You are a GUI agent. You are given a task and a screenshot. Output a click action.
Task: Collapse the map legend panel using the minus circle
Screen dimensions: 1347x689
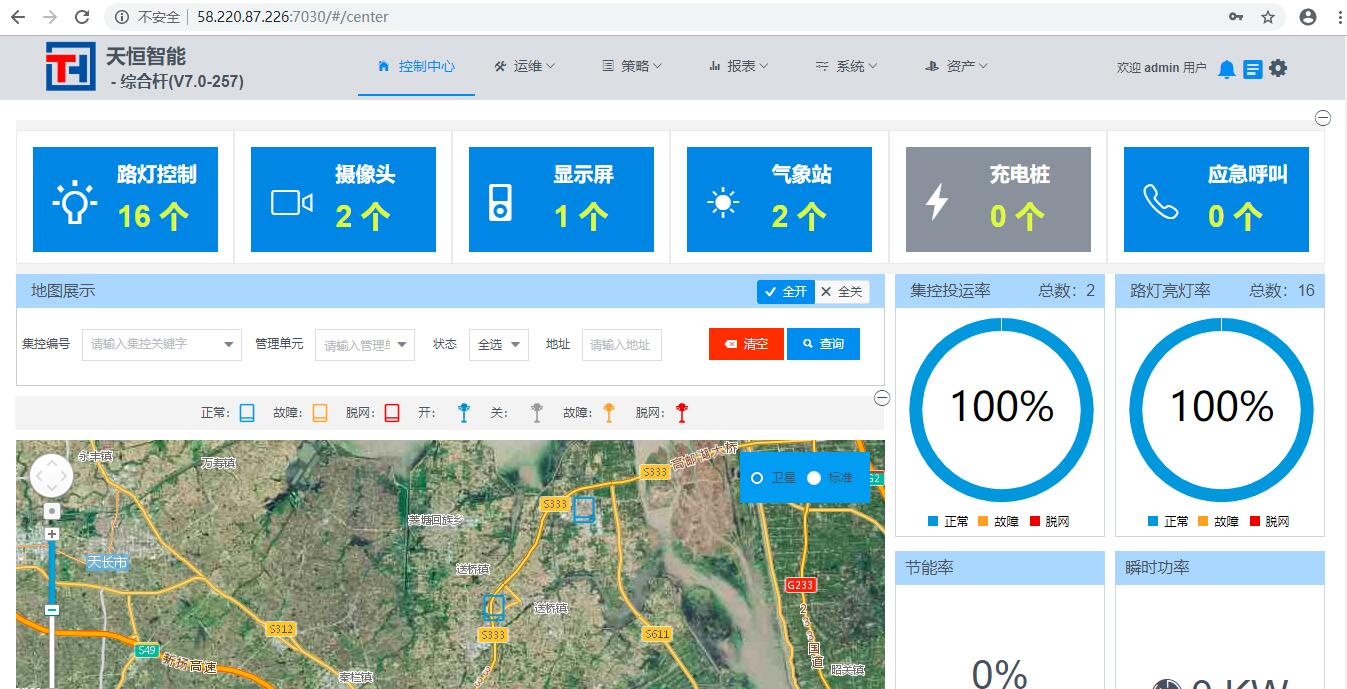[882, 398]
